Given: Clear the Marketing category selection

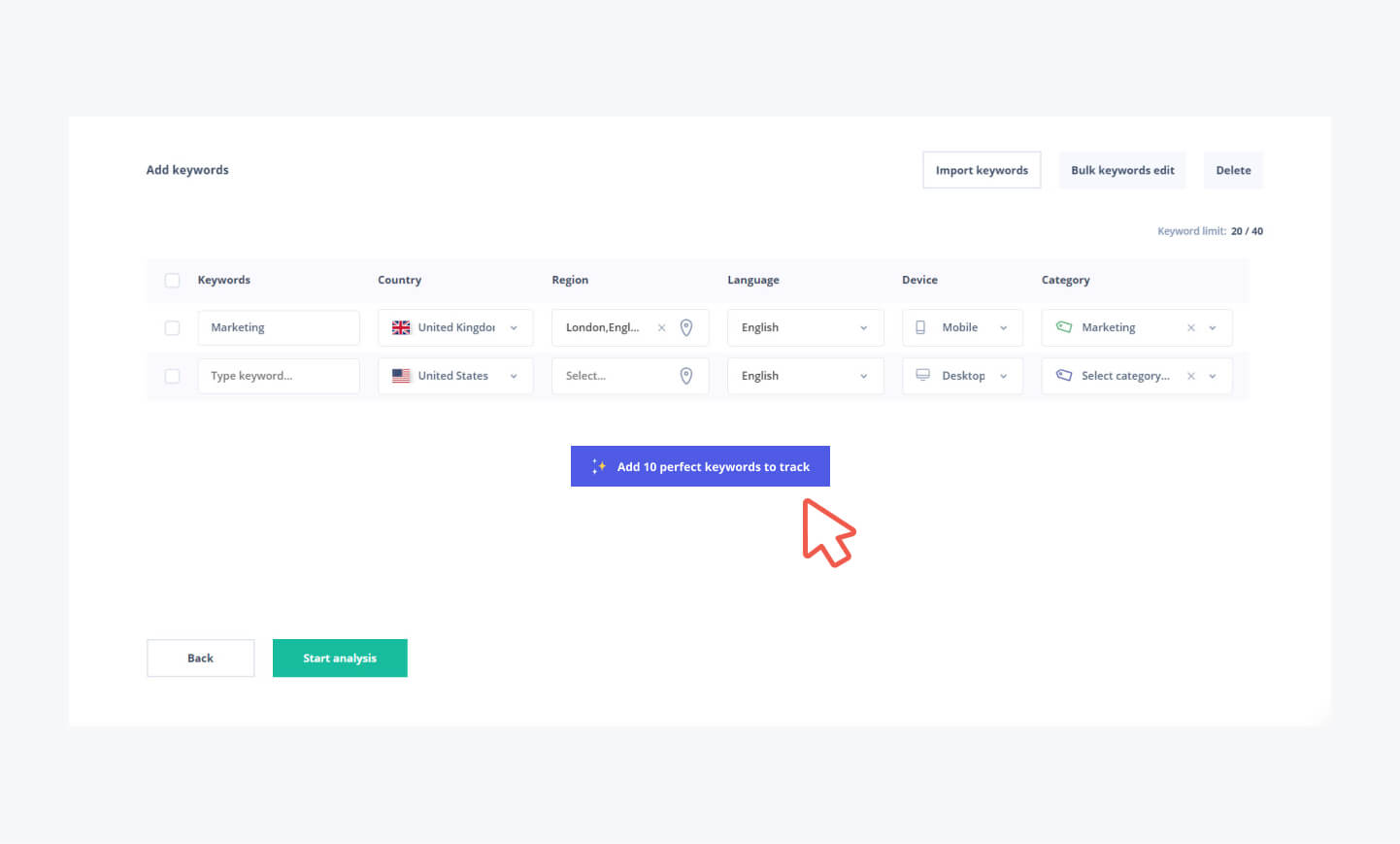Looking at the screenshot, I should (1190, 328).
